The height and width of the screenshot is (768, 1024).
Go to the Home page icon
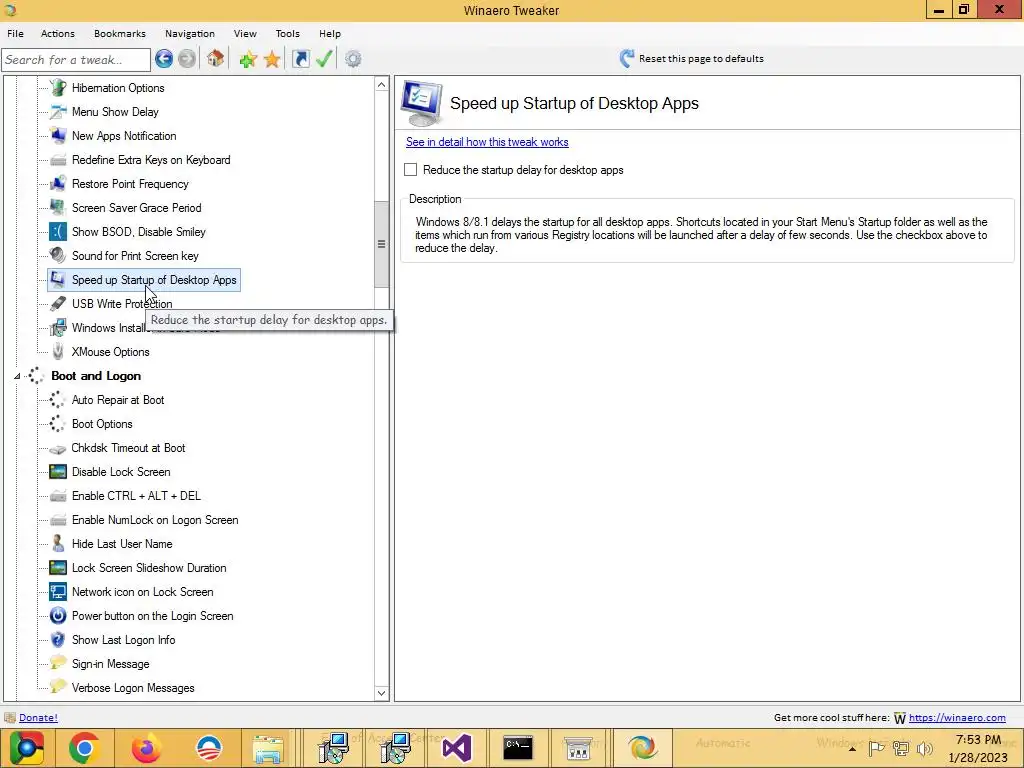[x=216, y=59]
